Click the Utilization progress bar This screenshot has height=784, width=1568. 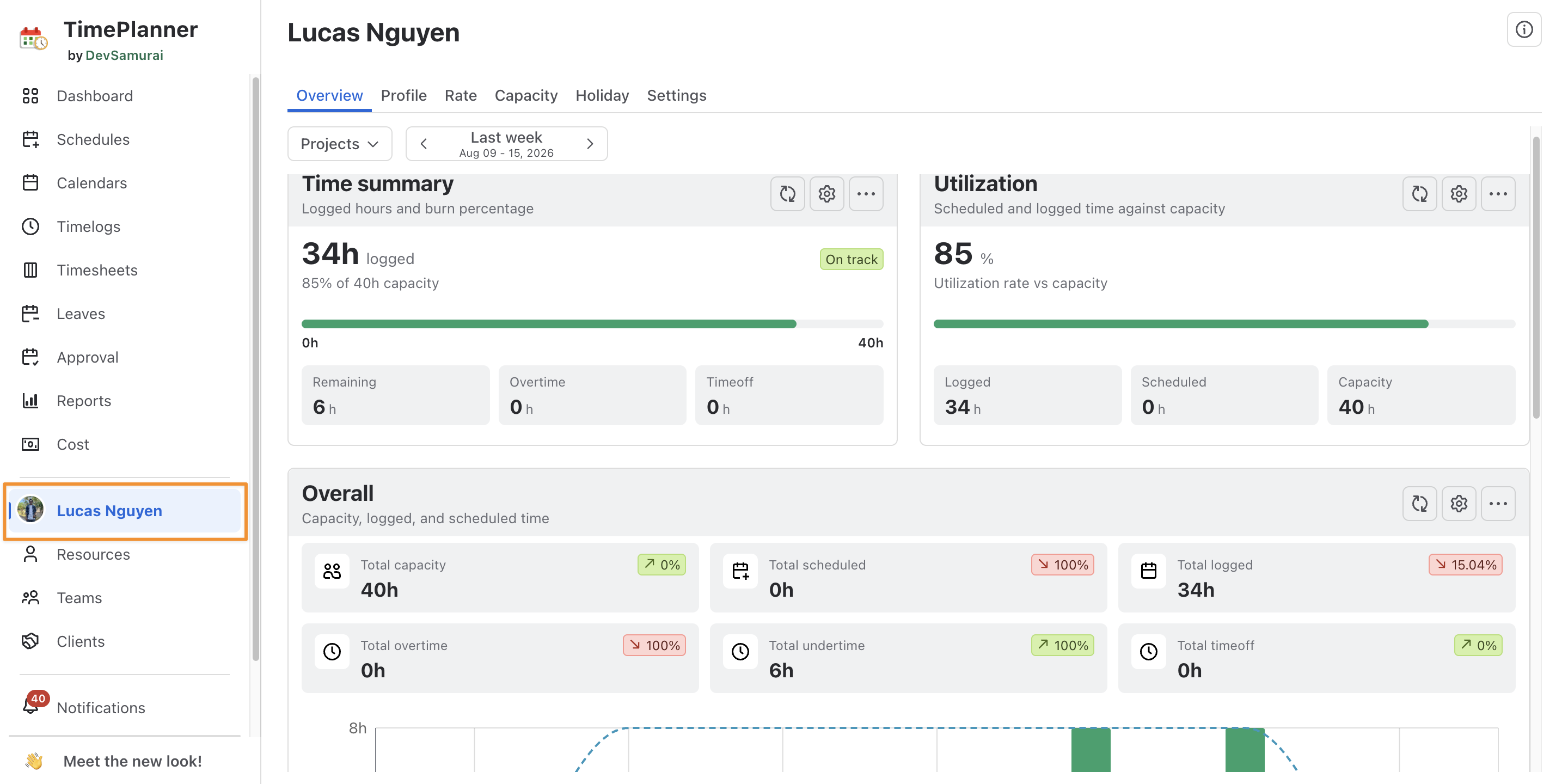pyautogui.click(x=1224, y=324)
